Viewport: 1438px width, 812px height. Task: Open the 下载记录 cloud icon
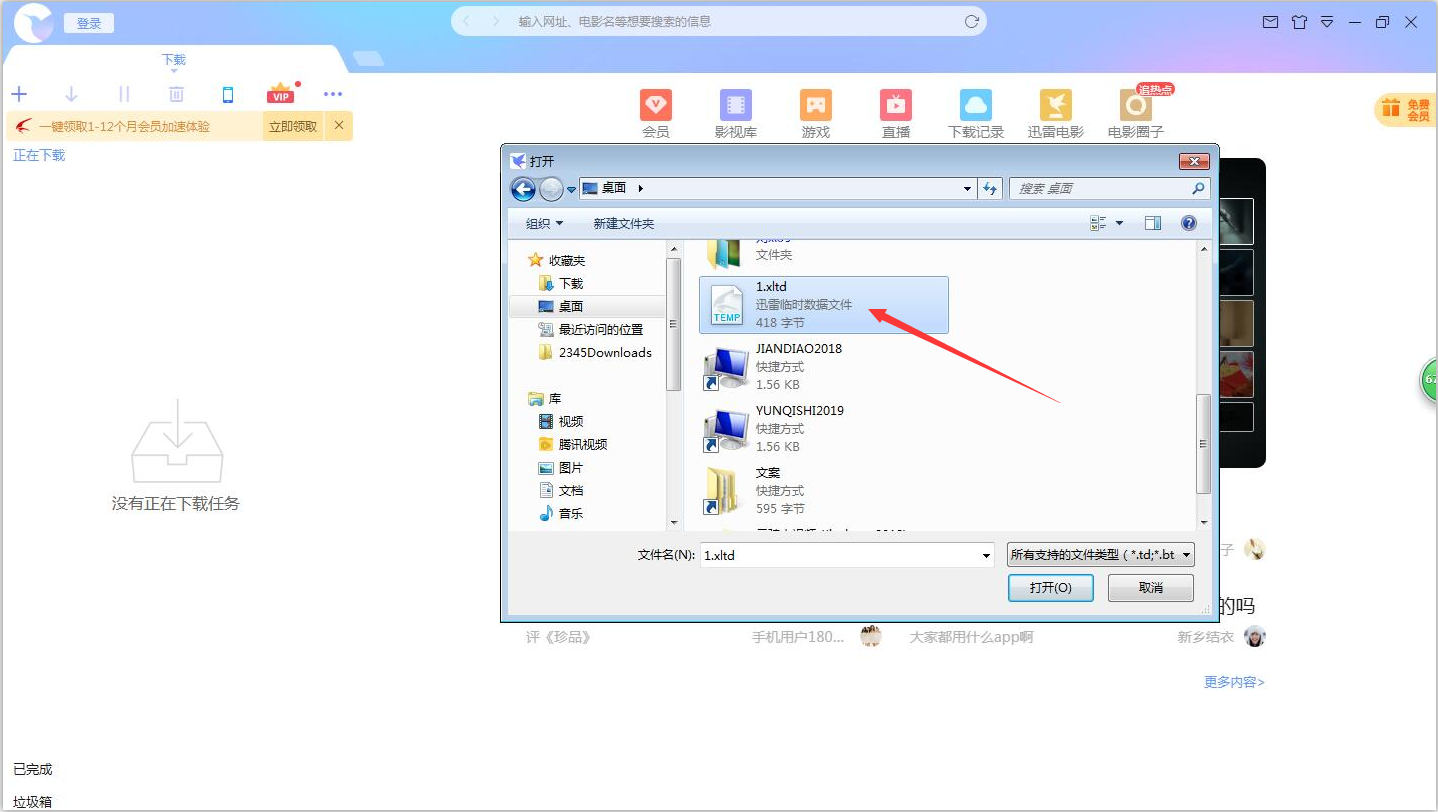976,105
